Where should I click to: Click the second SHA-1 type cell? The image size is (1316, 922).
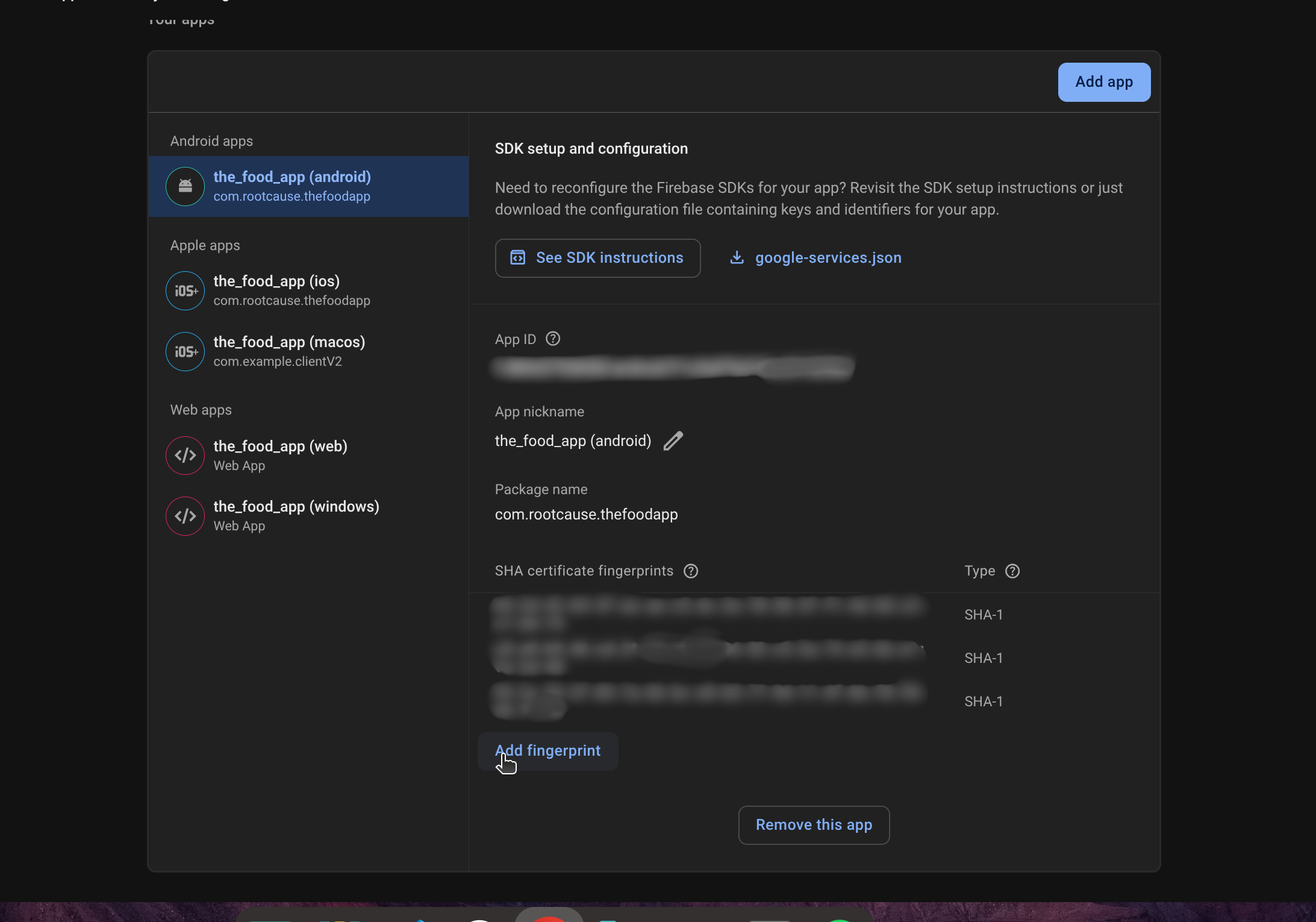pos(984,658)
